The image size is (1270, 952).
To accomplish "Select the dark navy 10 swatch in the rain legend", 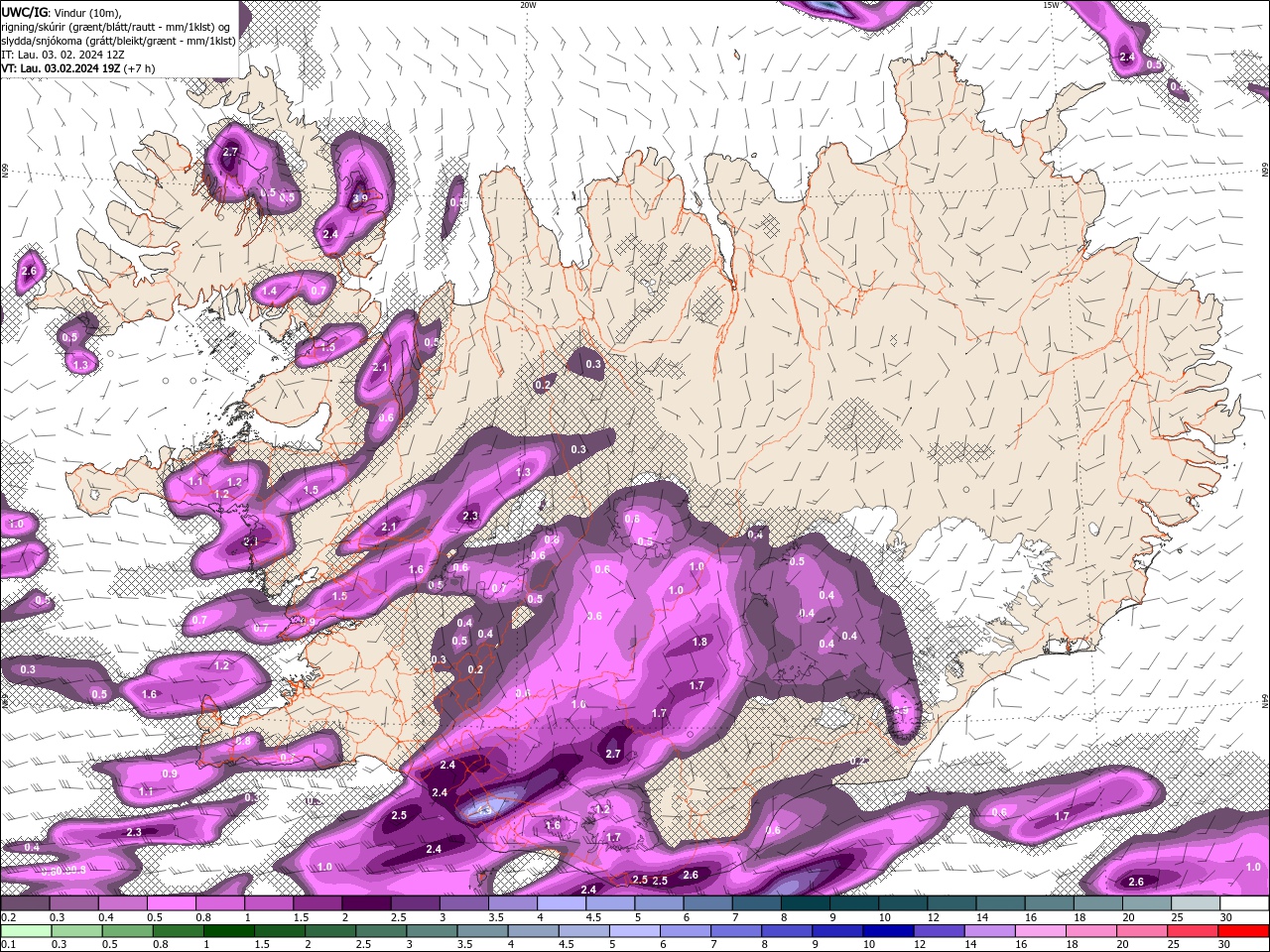I will (x=887, y=931).
